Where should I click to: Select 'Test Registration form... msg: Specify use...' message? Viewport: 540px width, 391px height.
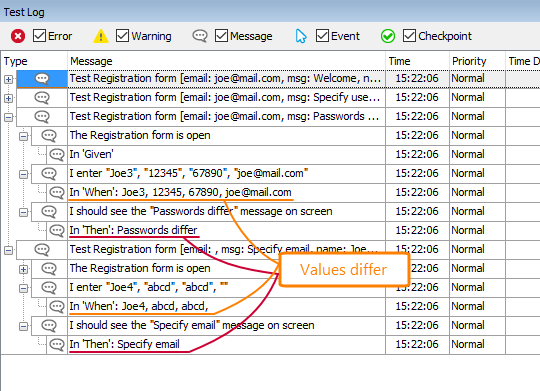(x=225, y=97)
